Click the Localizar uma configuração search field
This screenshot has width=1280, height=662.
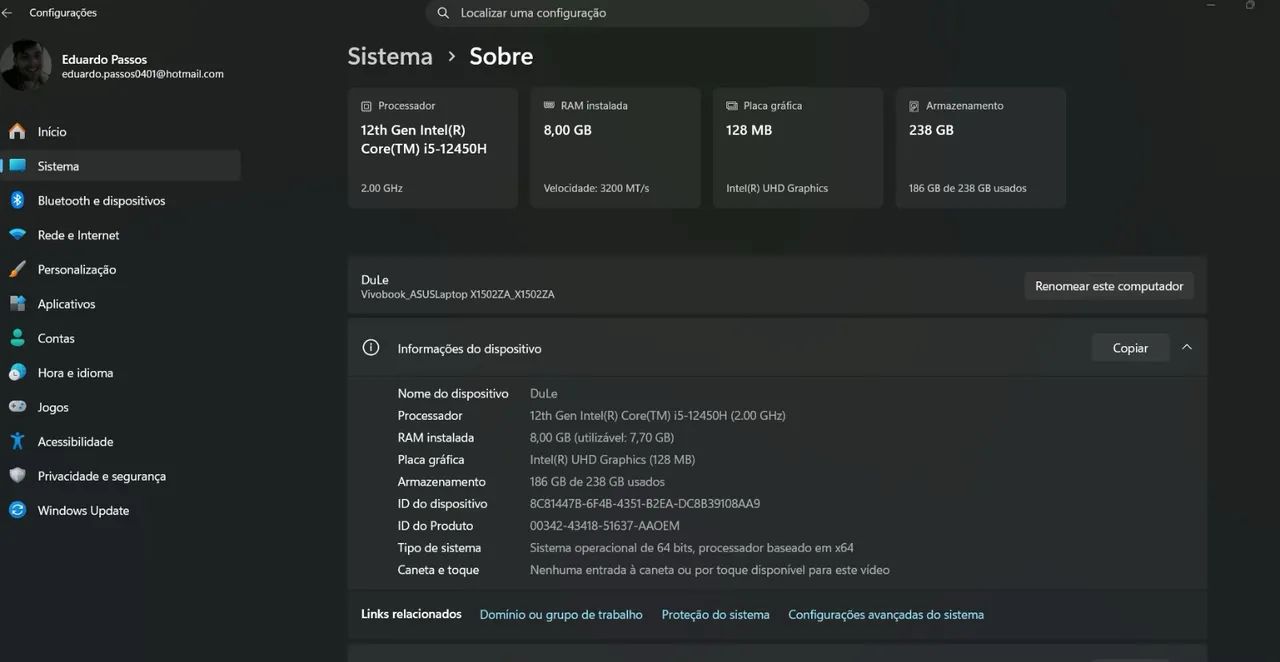point(647,13)
